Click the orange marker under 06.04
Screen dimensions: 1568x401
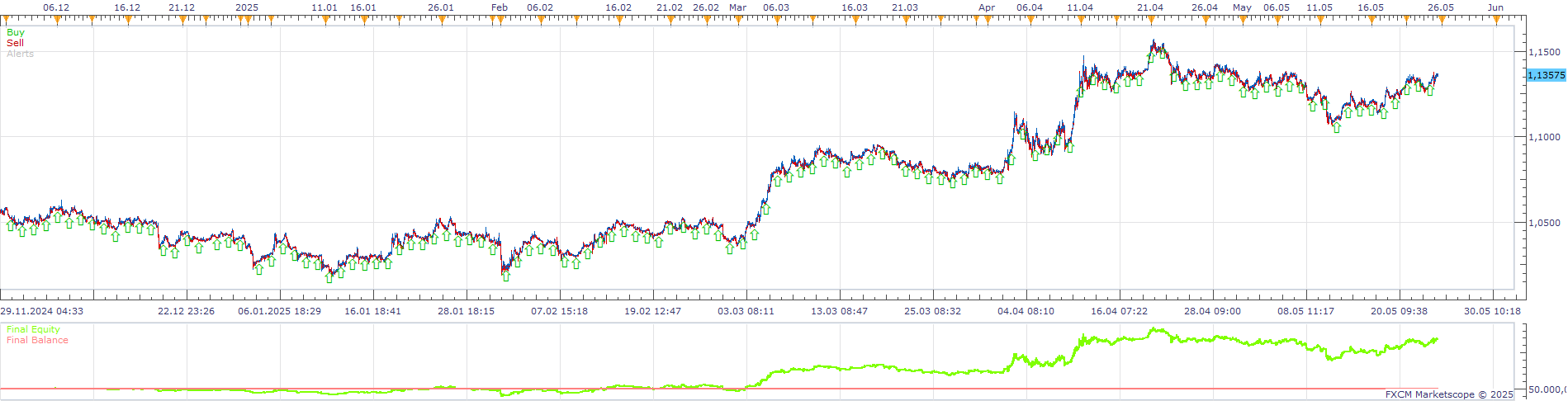[1030, 20]
